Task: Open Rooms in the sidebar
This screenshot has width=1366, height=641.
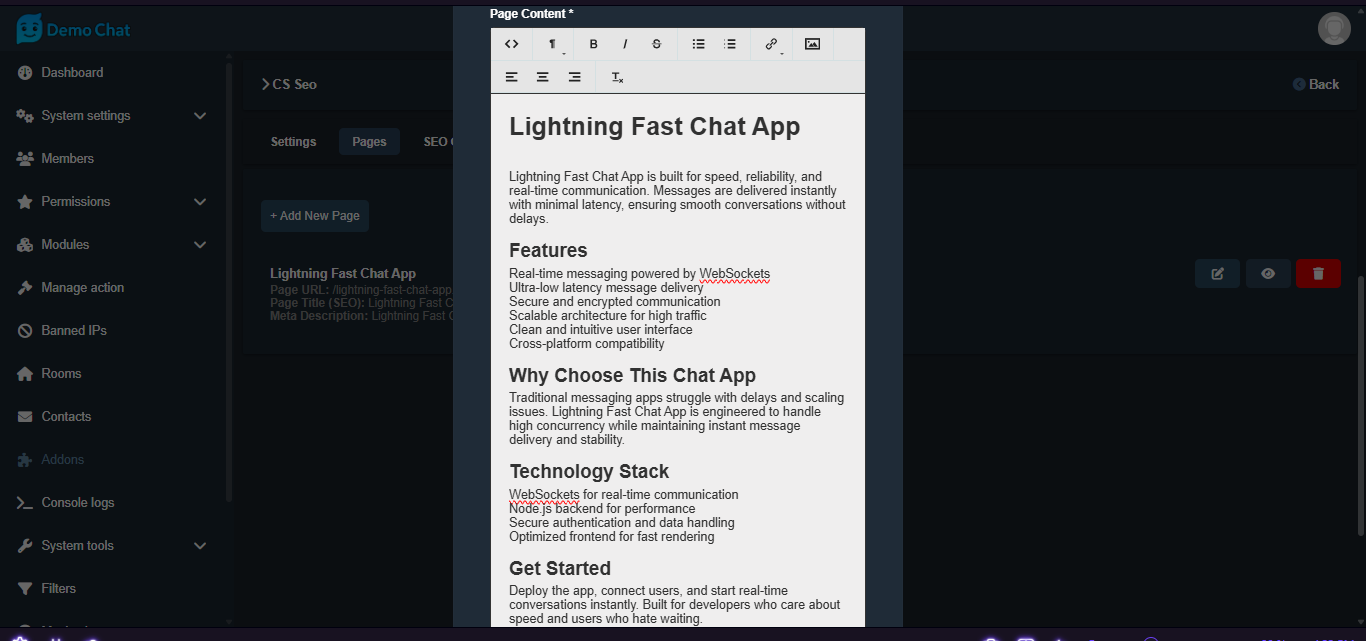Action: coord(61,374)
